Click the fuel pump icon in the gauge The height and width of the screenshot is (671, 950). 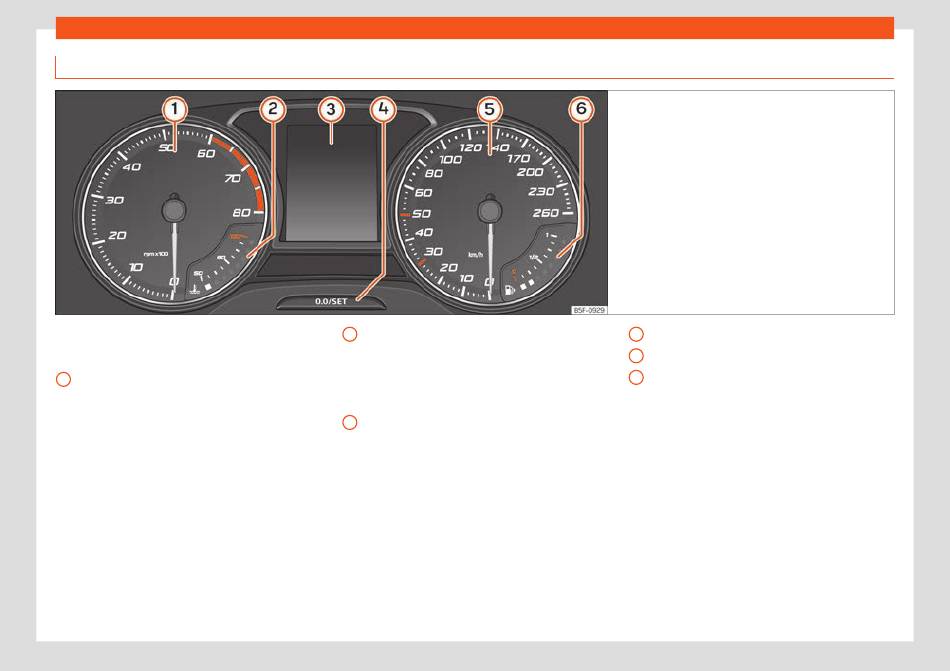coord(510,291)
